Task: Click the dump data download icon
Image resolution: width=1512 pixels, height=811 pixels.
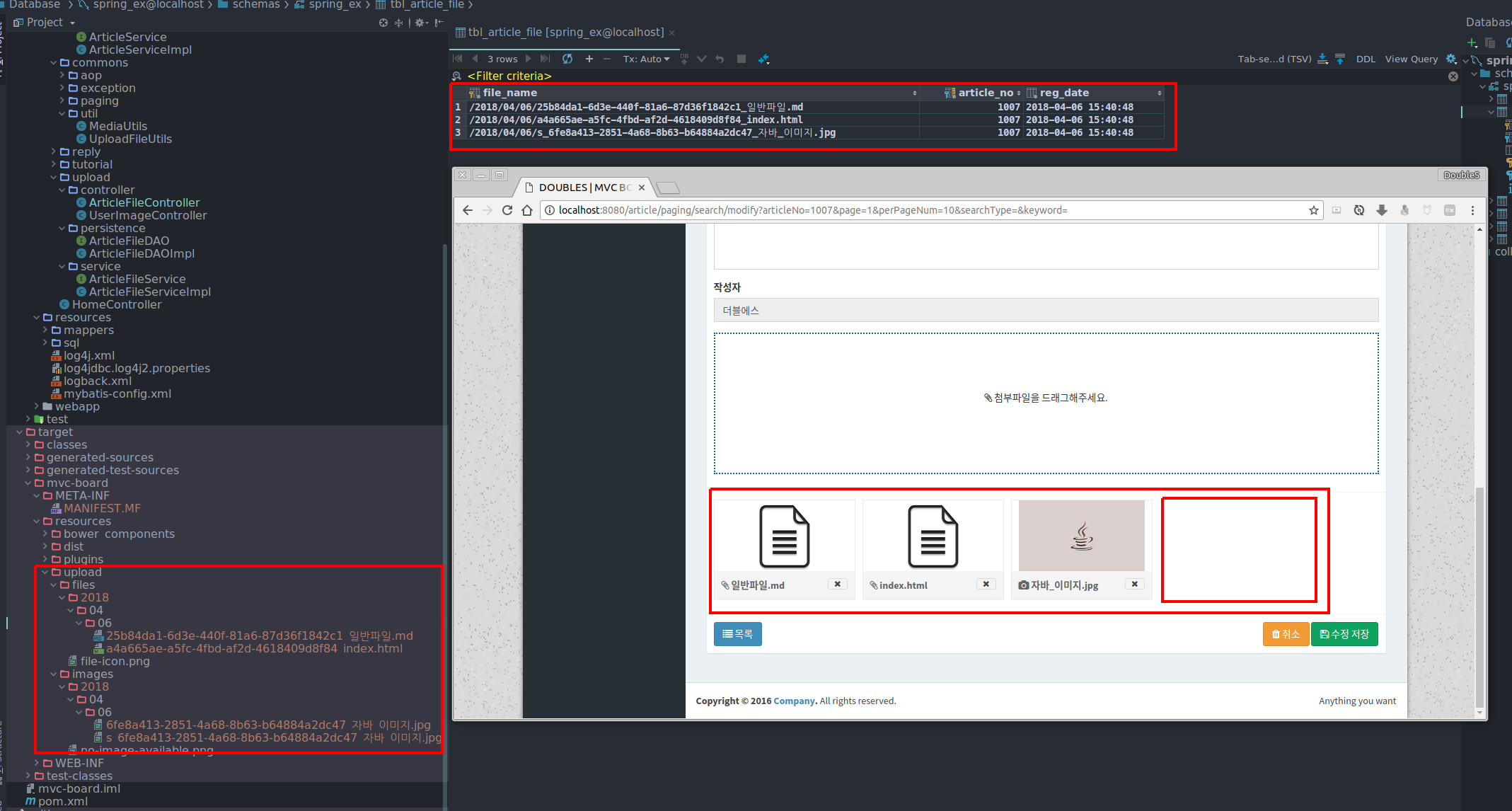Action: [1322, 59]
